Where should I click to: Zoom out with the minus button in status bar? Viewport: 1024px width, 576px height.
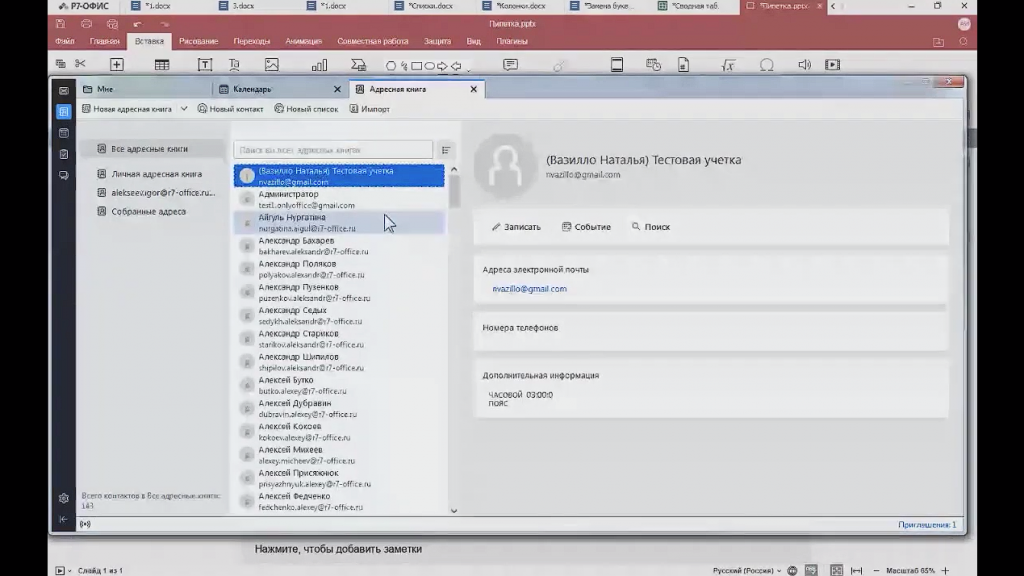click(x=876, y=570)
